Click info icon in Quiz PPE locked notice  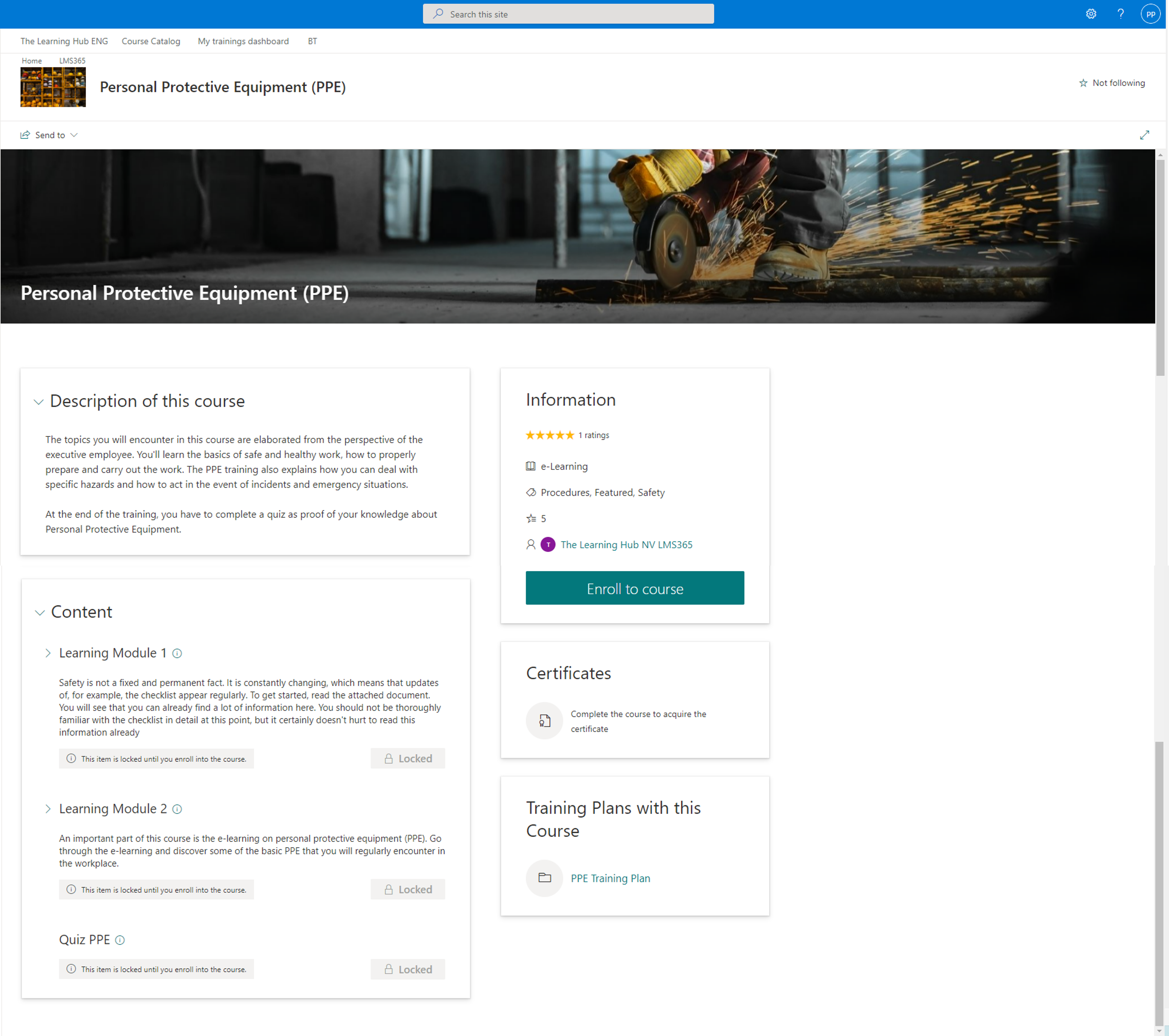click(71, 969)
